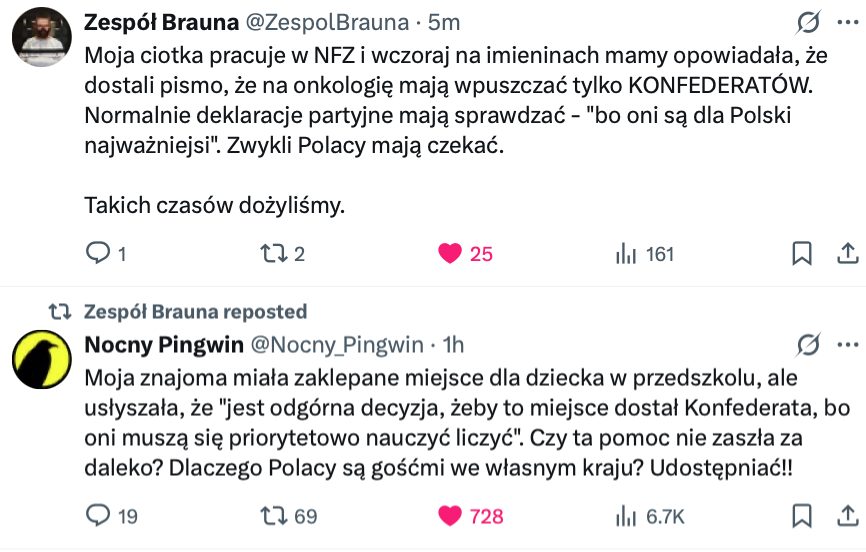
Task: Open Grok icon on Nocny Pingwin post
Action: click(x=806, y=345)
